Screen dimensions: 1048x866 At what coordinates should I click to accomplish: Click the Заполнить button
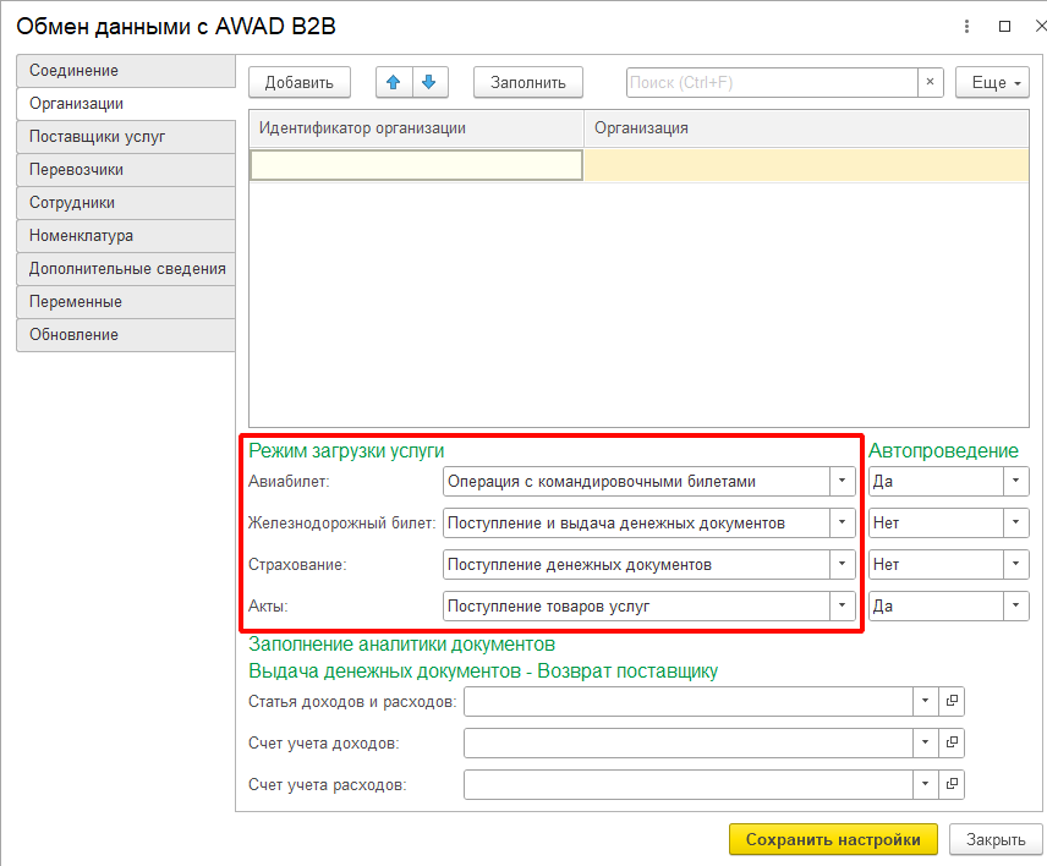(x=528, y=82)
